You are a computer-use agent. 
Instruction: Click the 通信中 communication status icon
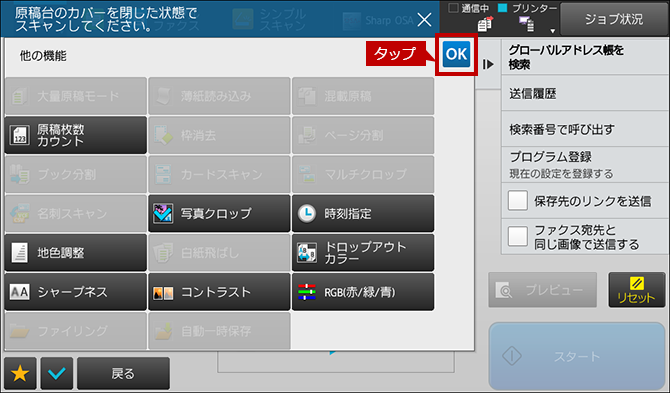coord(485,24)
